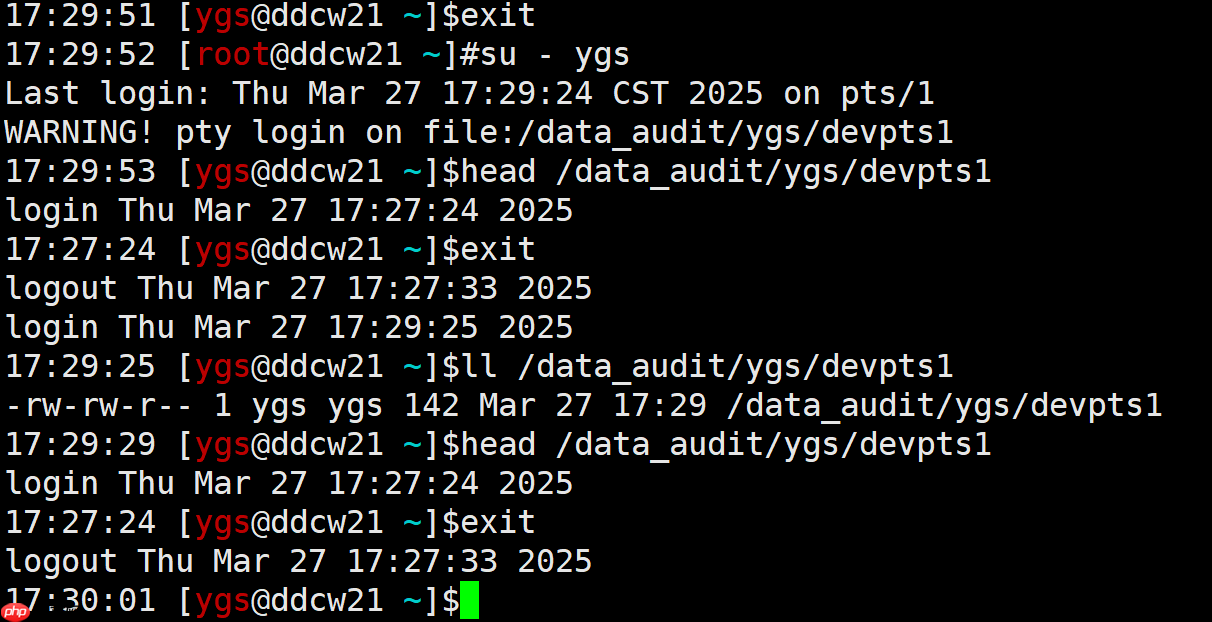Click the 'Last login' line
This screenshot has width=1212, height=622.
[x=470, y=93]
